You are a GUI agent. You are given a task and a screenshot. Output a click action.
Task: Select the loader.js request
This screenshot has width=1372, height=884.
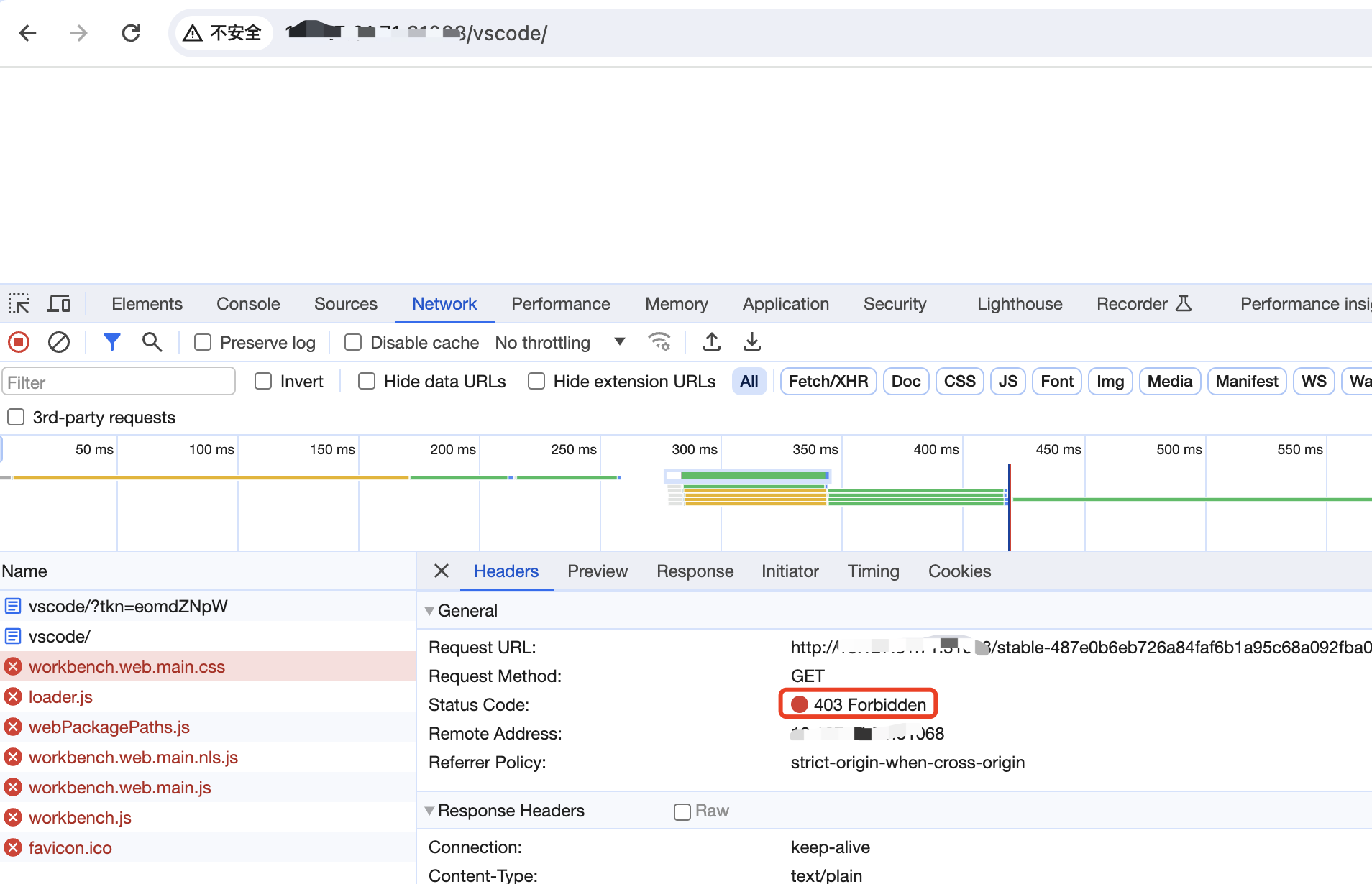(60, 697)
